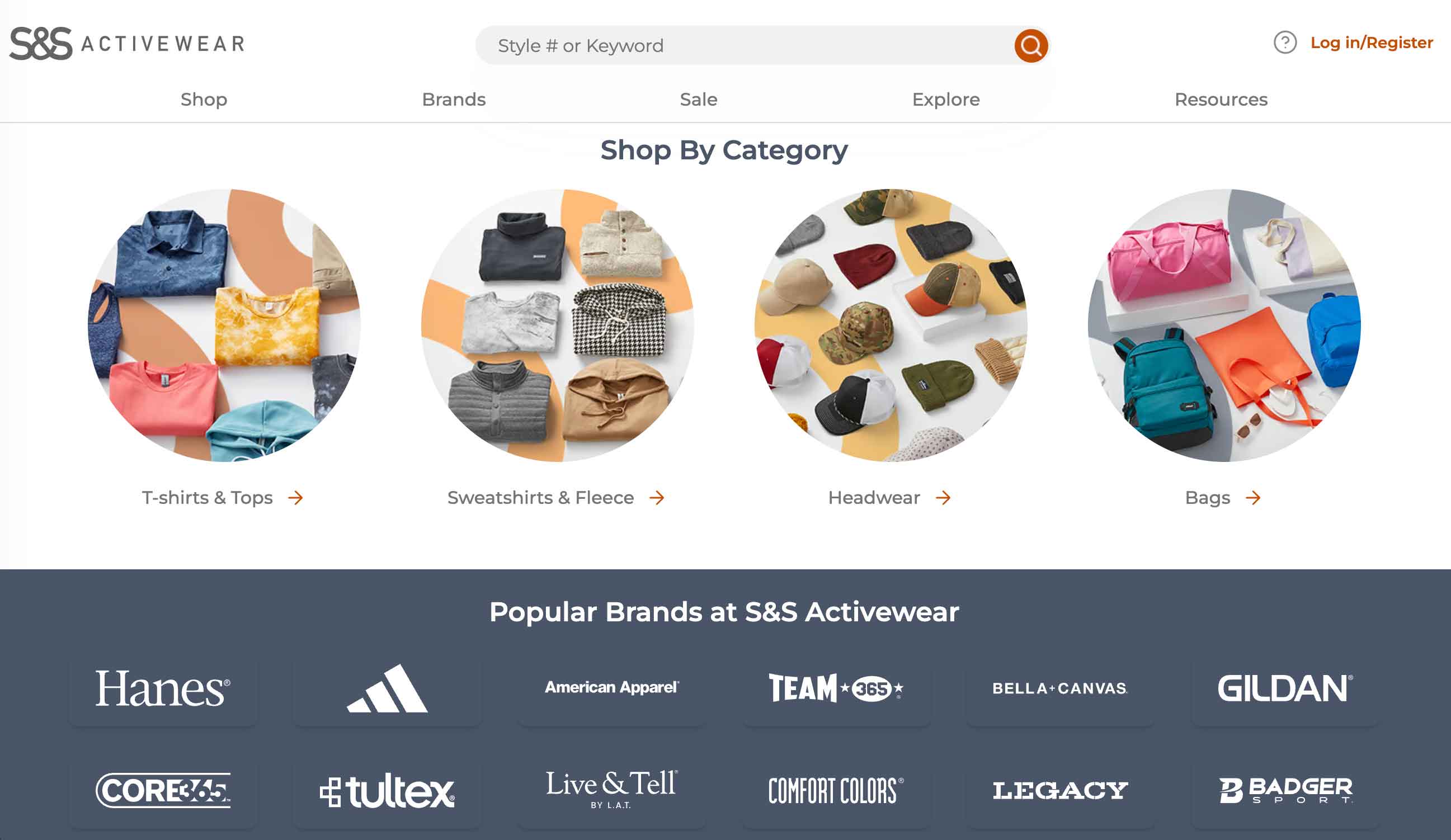The height and width of the screenshot is (840, 1451).
Task: Select the Comfort Colors brand logo
Action: pyautogui.click(x=836, y=791)
